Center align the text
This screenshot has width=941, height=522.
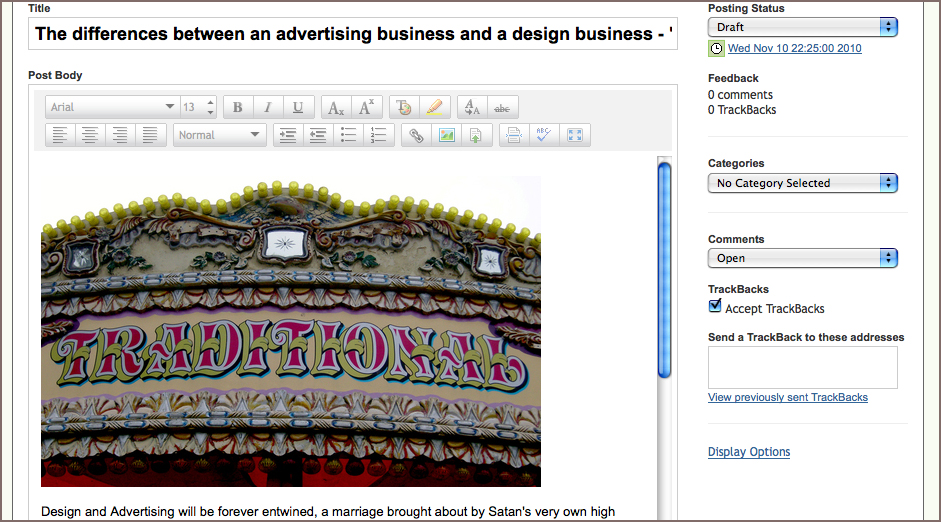point(90,135)
